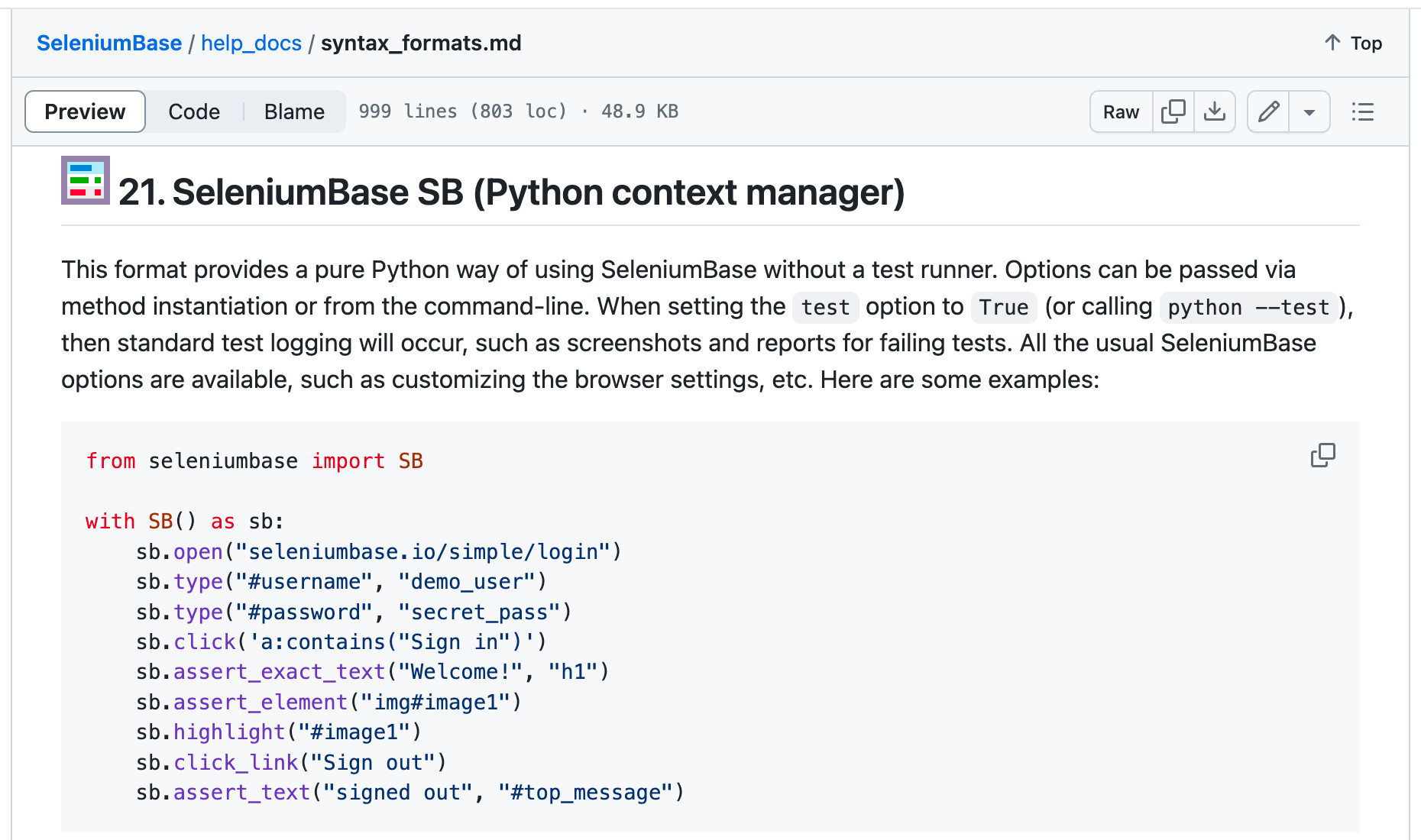Click the line 'with SB() as sb:'
The height and width of the screenshot is (840, 1421).
[185, 521]
